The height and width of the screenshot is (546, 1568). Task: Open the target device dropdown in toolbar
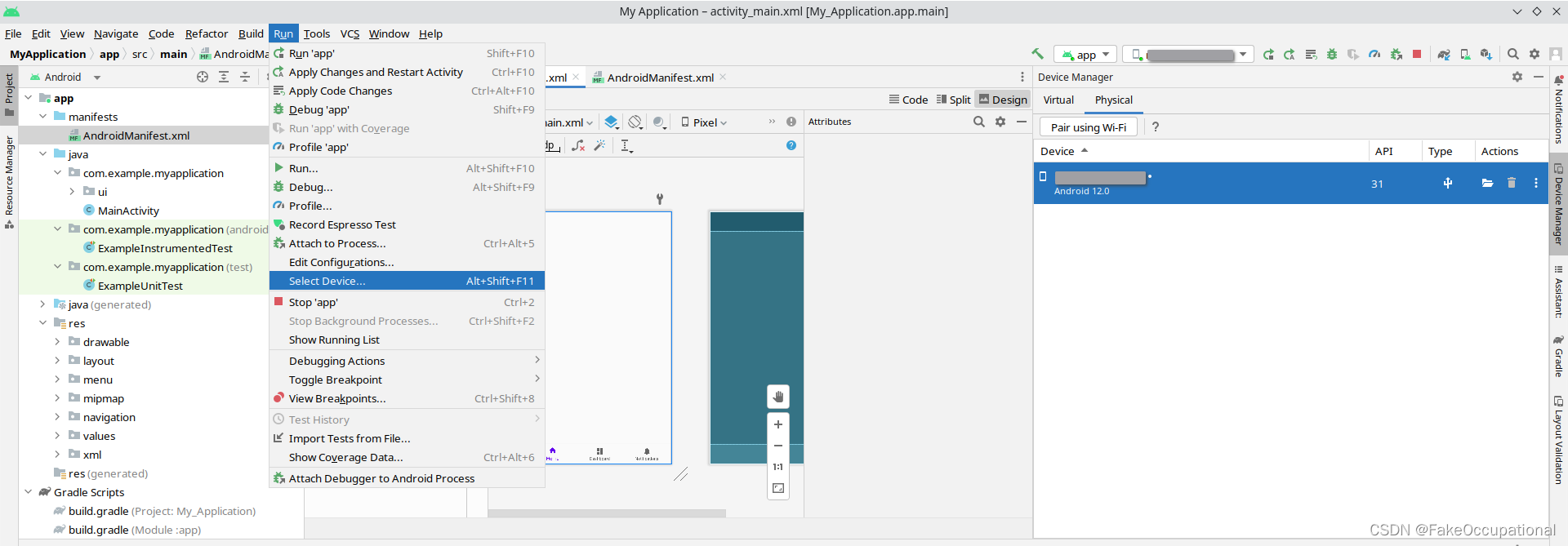[1188, 55]
